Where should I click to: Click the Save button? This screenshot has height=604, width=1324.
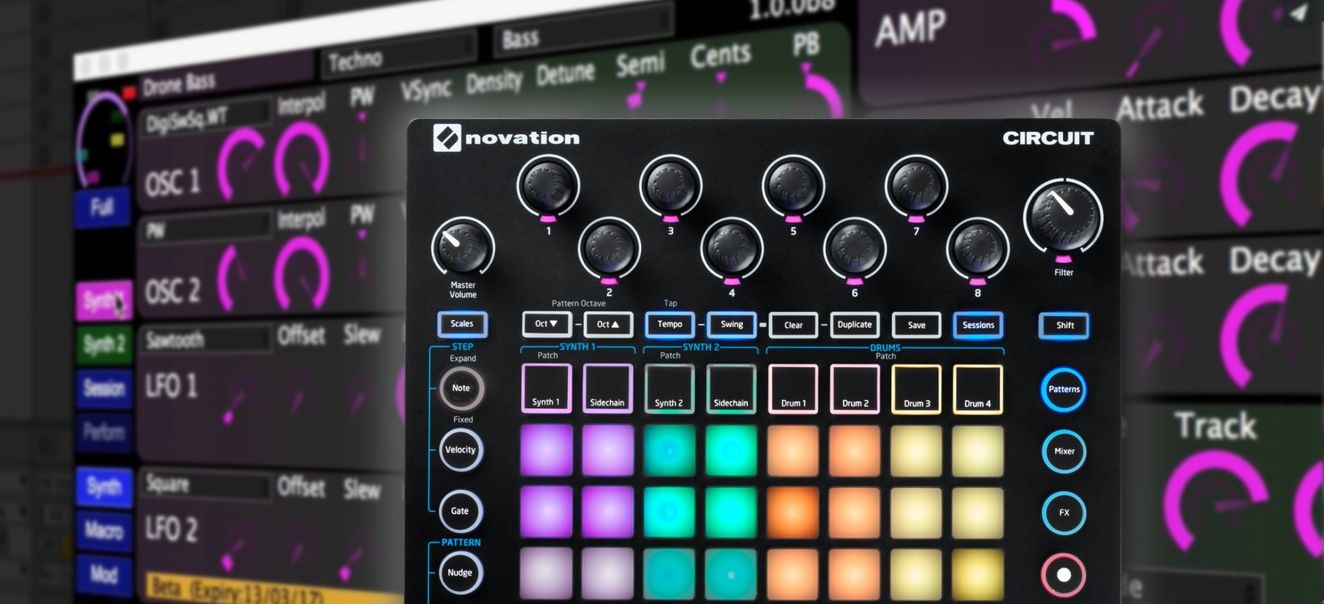pyautogui.click(x=917, y=324)
